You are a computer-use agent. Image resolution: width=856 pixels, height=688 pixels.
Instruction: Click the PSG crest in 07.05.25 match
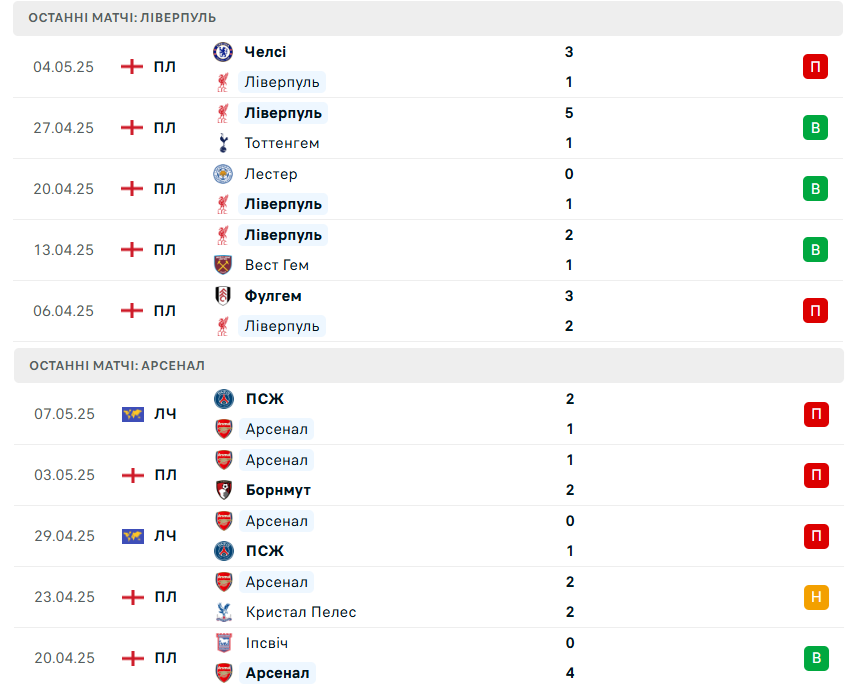[x=224, y=399]
